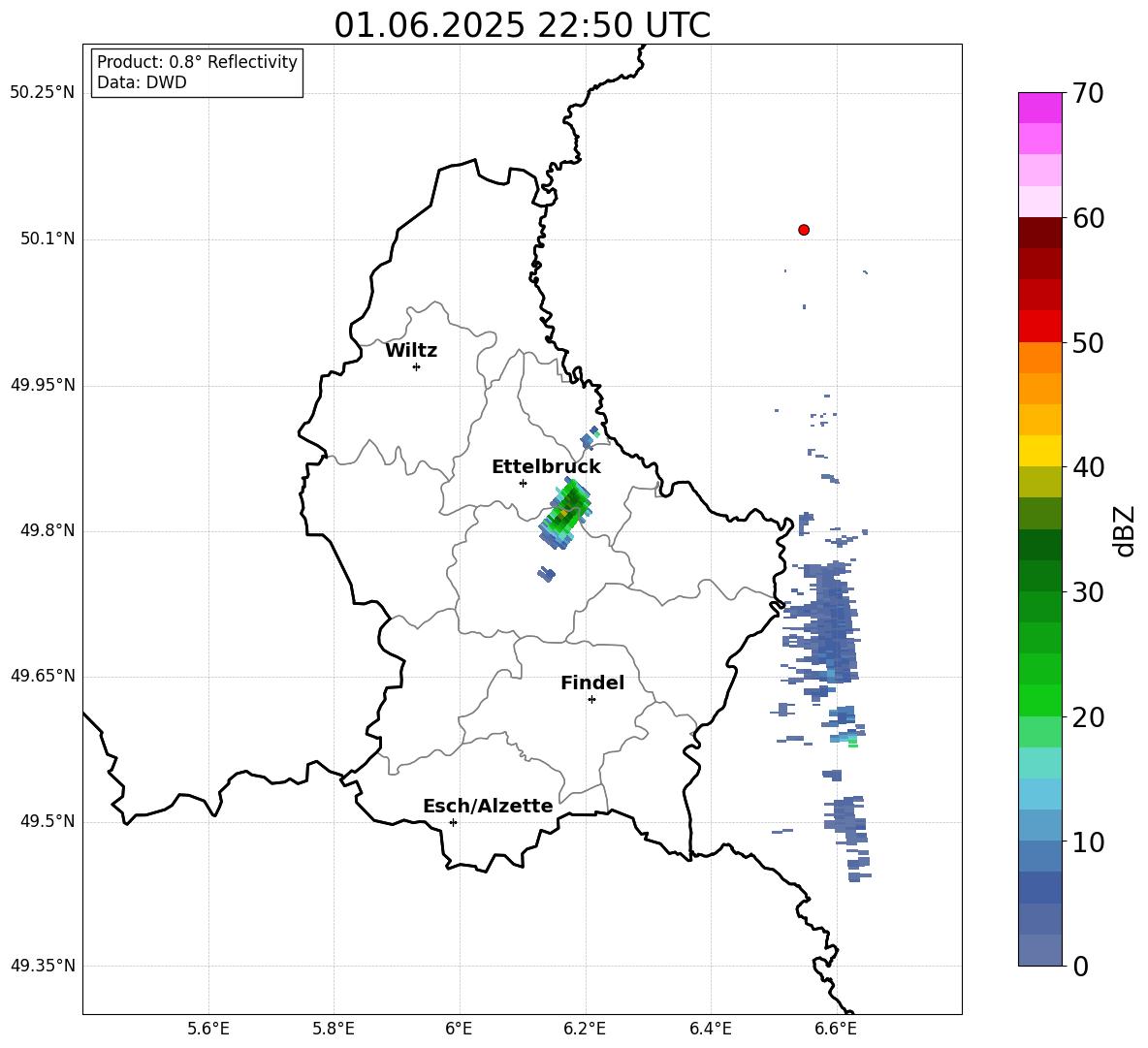Pick the light blue swatch above 10 dBZ
Screen dimensions: 1148x1048
click(1040, 794)
